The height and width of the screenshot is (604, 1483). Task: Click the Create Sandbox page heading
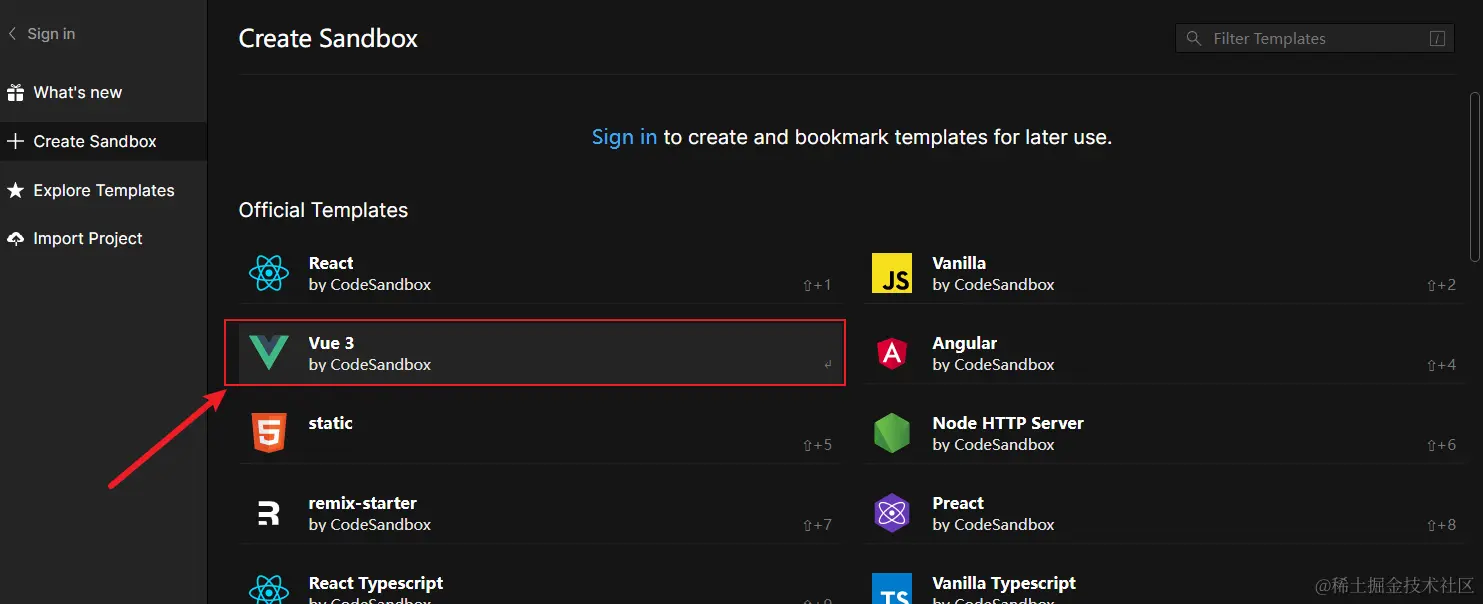tap(328, 38)
